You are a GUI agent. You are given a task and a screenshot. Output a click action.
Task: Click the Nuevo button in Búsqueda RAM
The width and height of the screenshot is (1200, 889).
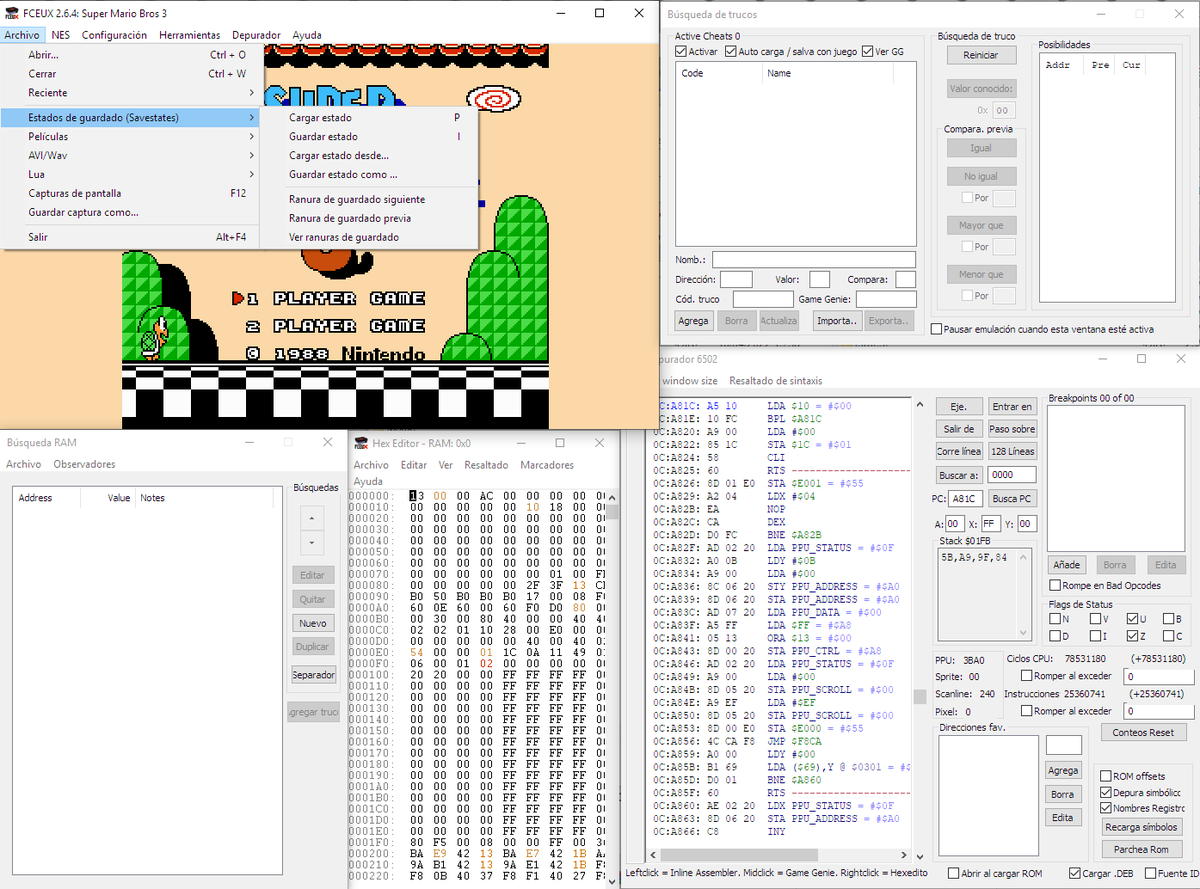[313, 623]
